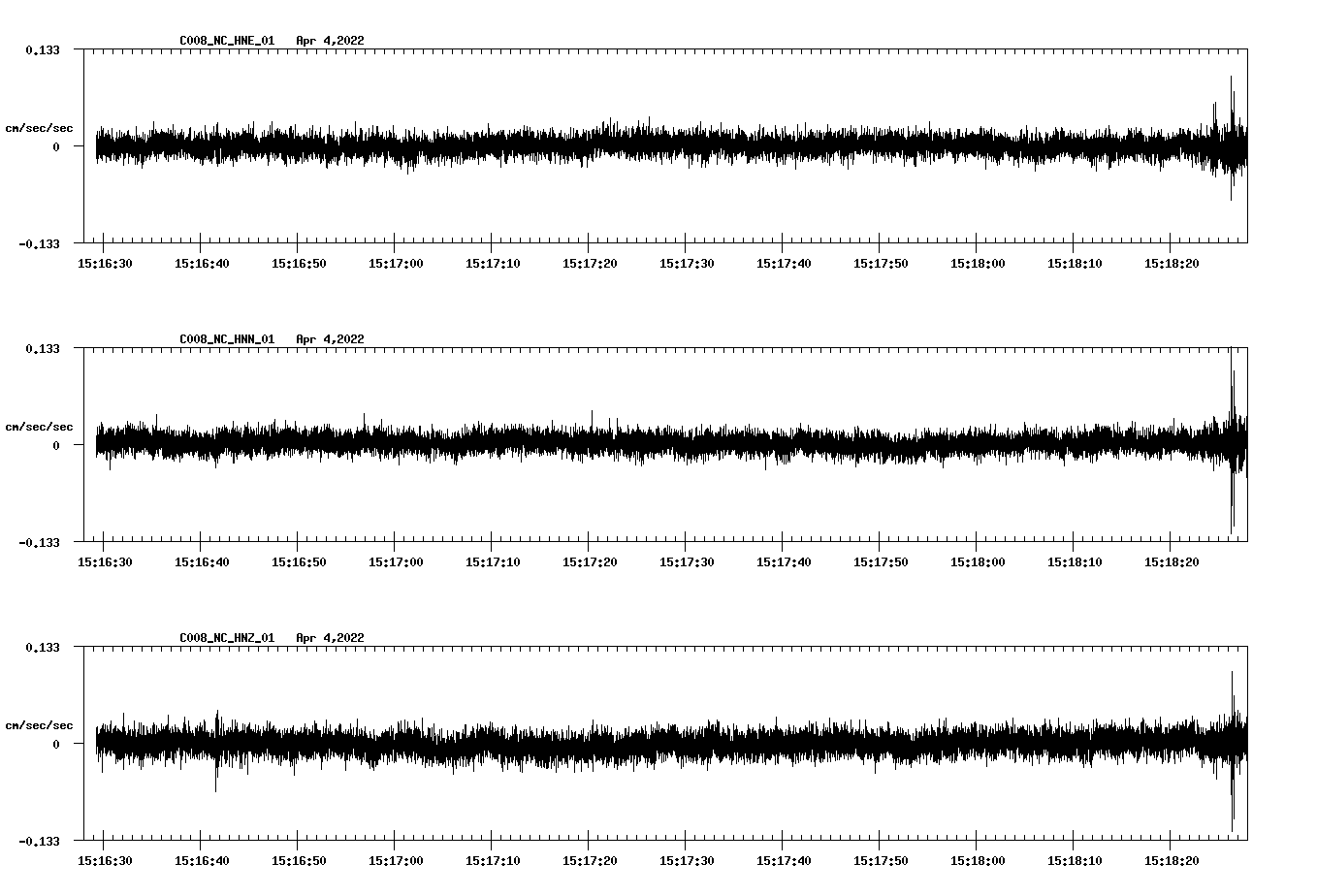This screenshot has width=1317, height=896.
Task: Click 15:17:30 time label under HNN plot
Action: pyautogui.click(x=687, y=562)
